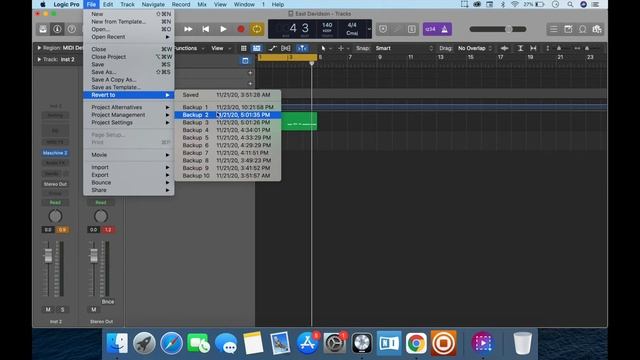The height and width of the screenshot is (360, 640).
Task: Click the yellow cycle range in ruler
Action: (x=287, y=57)
